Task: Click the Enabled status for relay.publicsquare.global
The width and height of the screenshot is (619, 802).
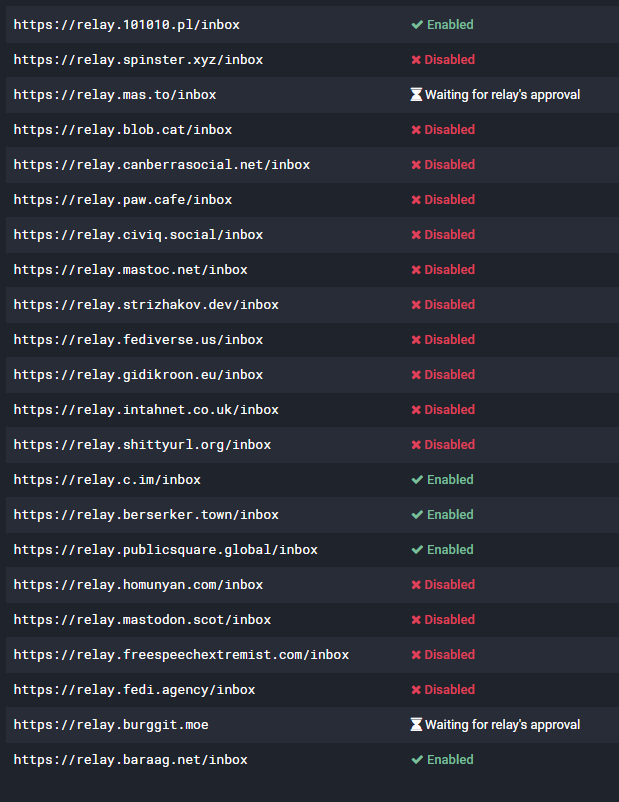Action: pos(450,550)
